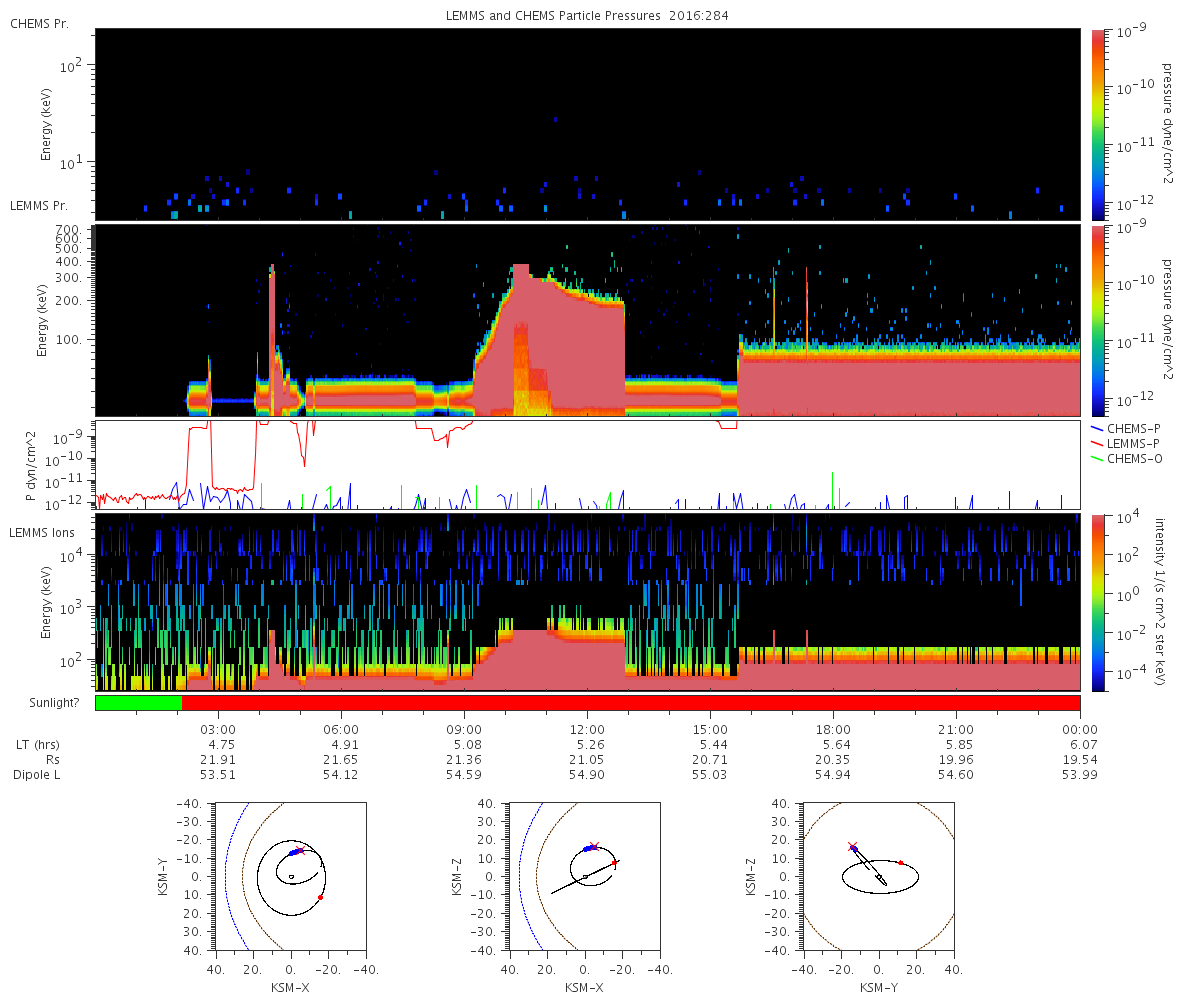The image size is (1200, 1000).
Task: Click the green segment of Sunlight bar
Action: point(138,703)
